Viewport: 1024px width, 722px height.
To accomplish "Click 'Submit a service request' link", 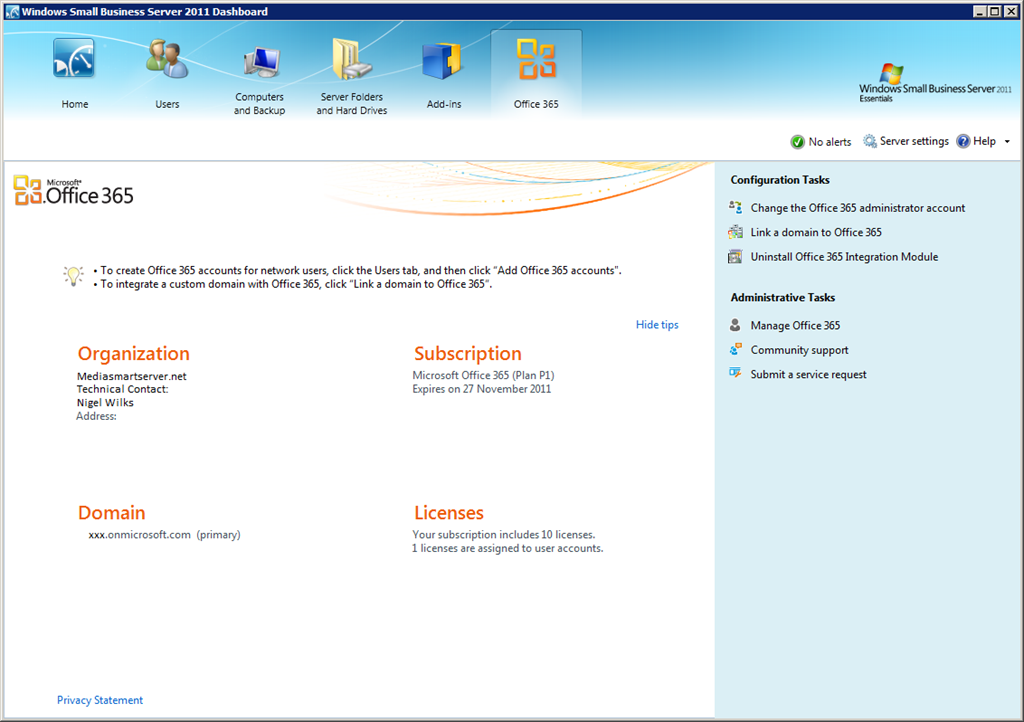I will coord(808,374).
